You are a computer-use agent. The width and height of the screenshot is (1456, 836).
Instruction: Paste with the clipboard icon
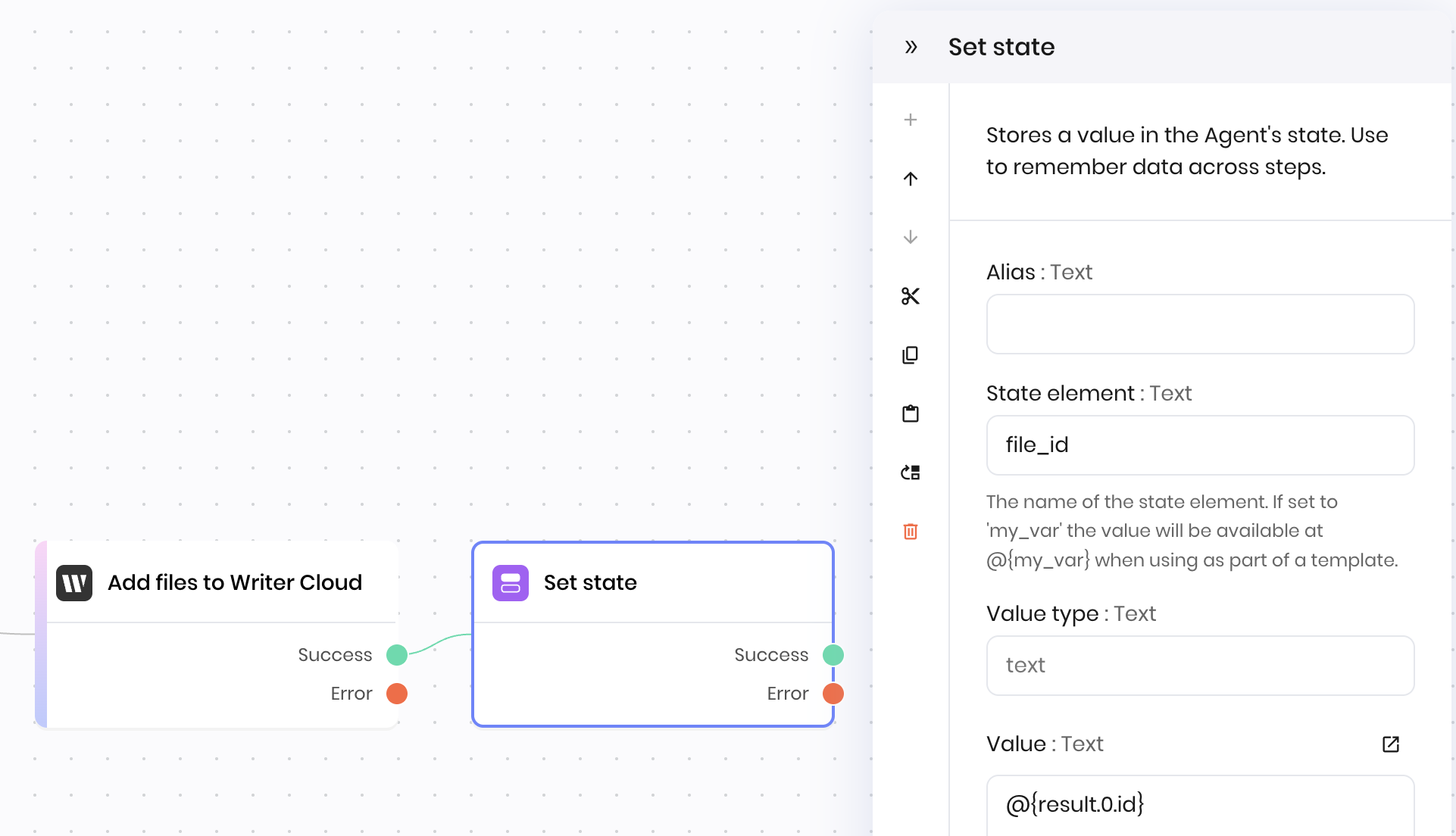click(x=911, y=413)
